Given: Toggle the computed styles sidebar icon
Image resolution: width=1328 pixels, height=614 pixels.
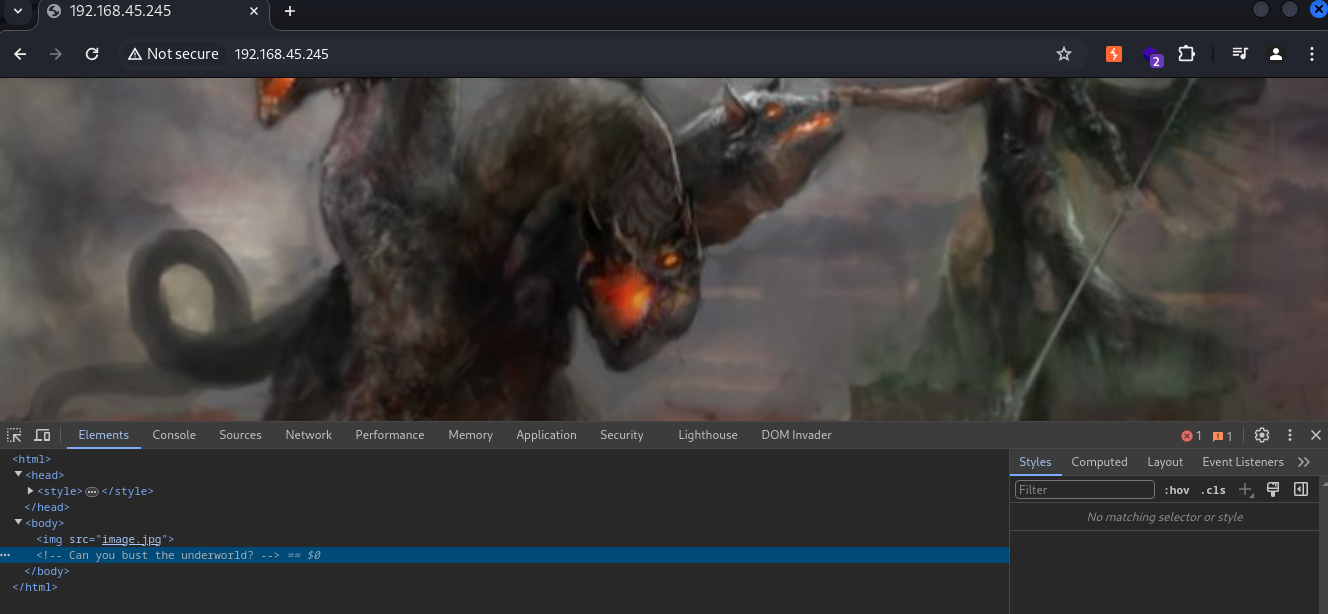Looking at the screenshot, I should click(1301, 489).
